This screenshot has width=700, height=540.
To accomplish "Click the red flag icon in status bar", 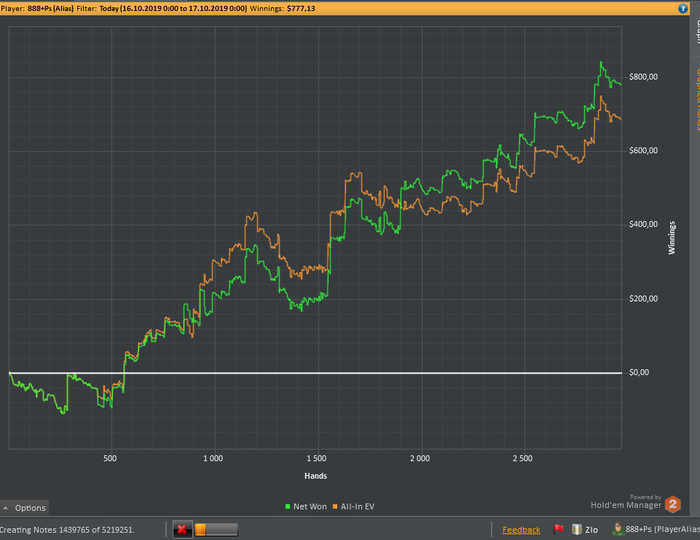I will 558,529.
